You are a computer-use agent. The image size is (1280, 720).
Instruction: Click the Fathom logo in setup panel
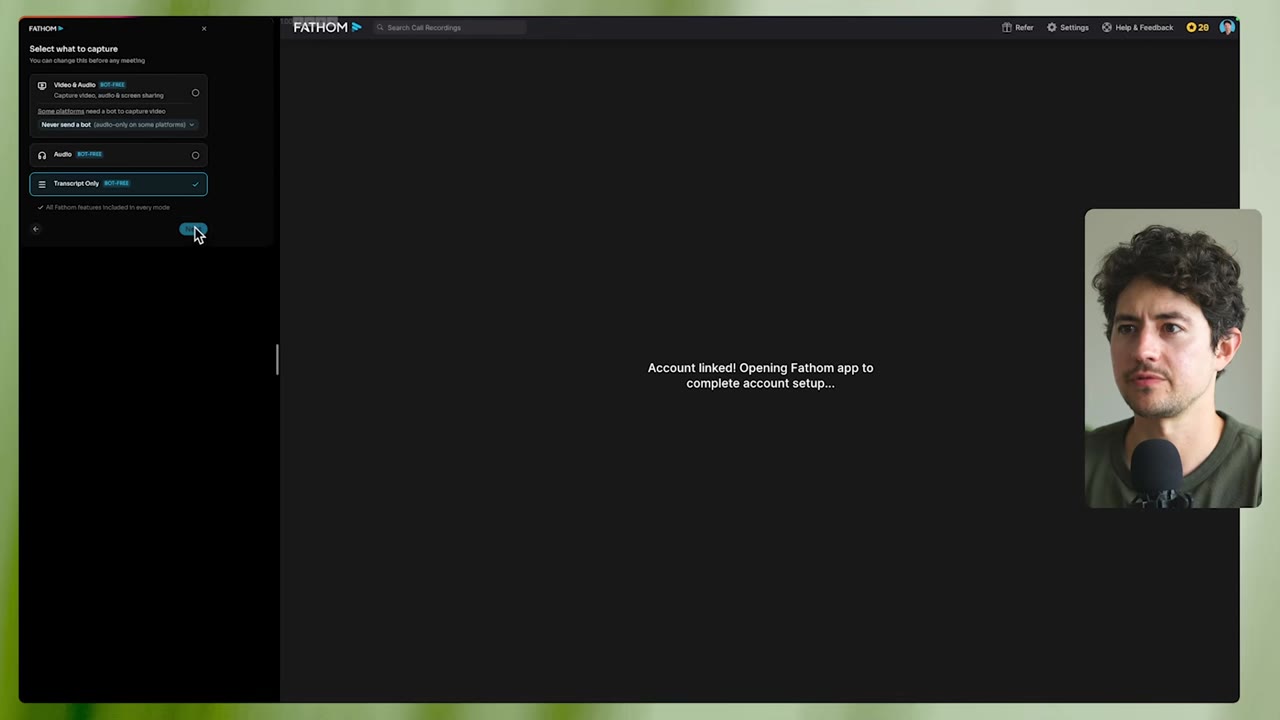[46, 28]
